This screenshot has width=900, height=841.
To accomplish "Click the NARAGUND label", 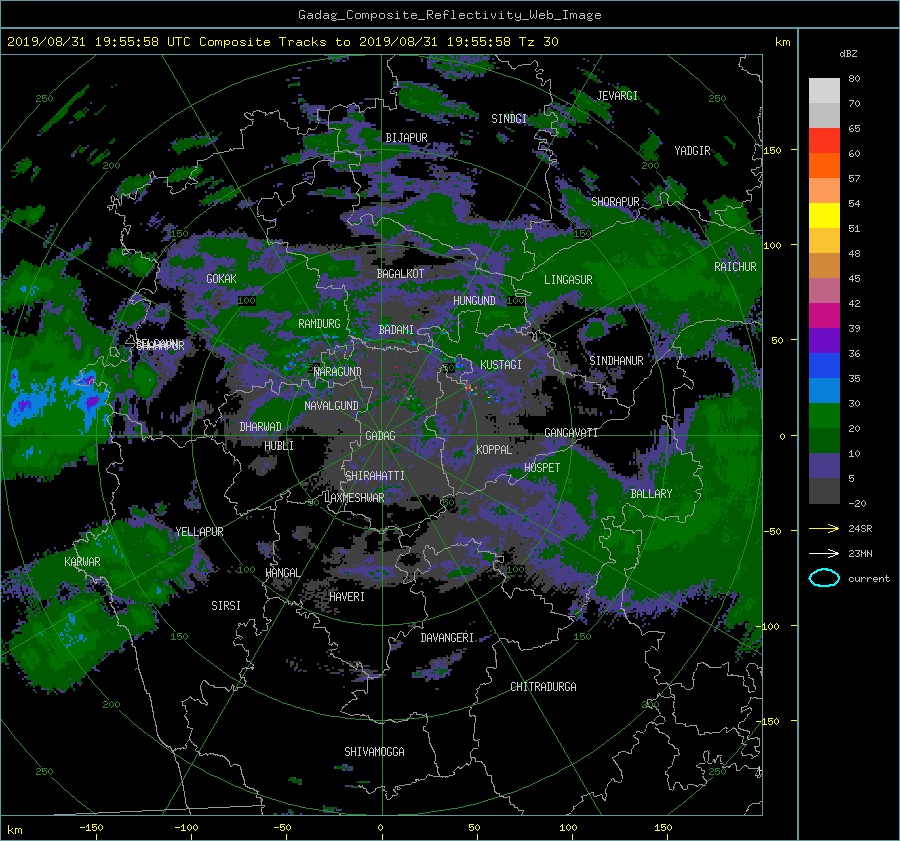I will tap(338, 372).
